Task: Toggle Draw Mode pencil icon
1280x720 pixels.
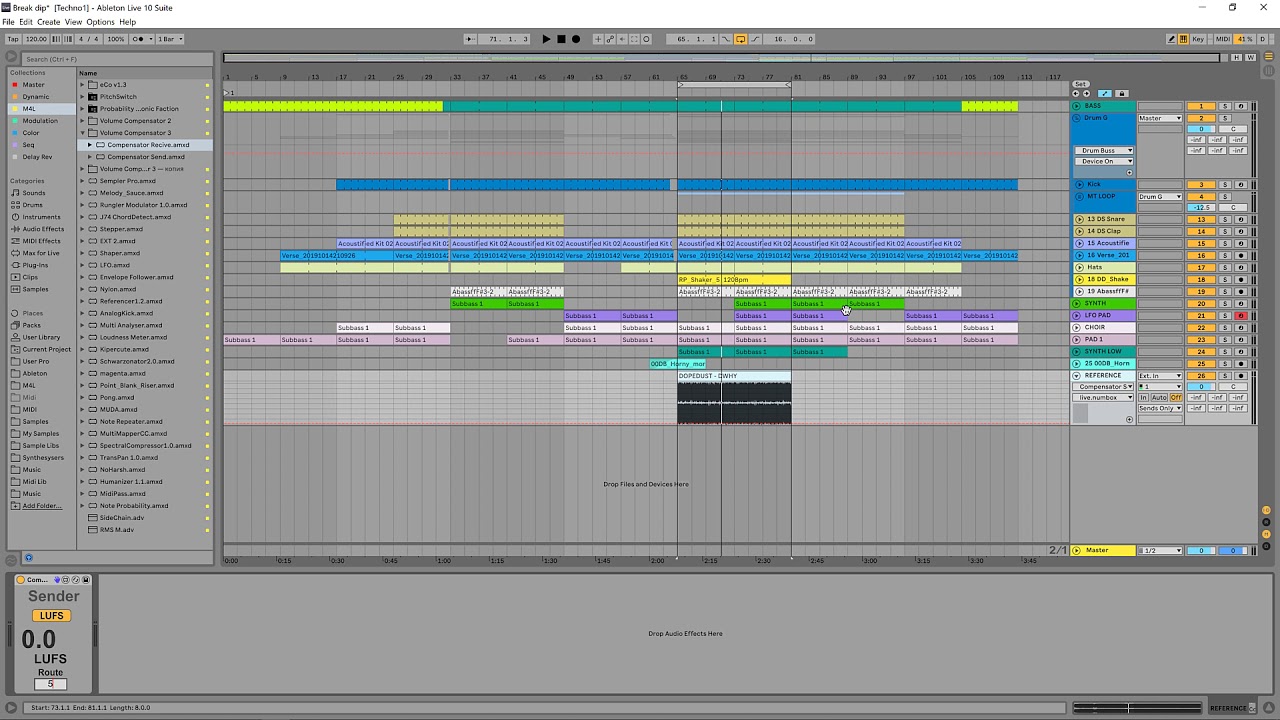Action: tap(1171, 39)
